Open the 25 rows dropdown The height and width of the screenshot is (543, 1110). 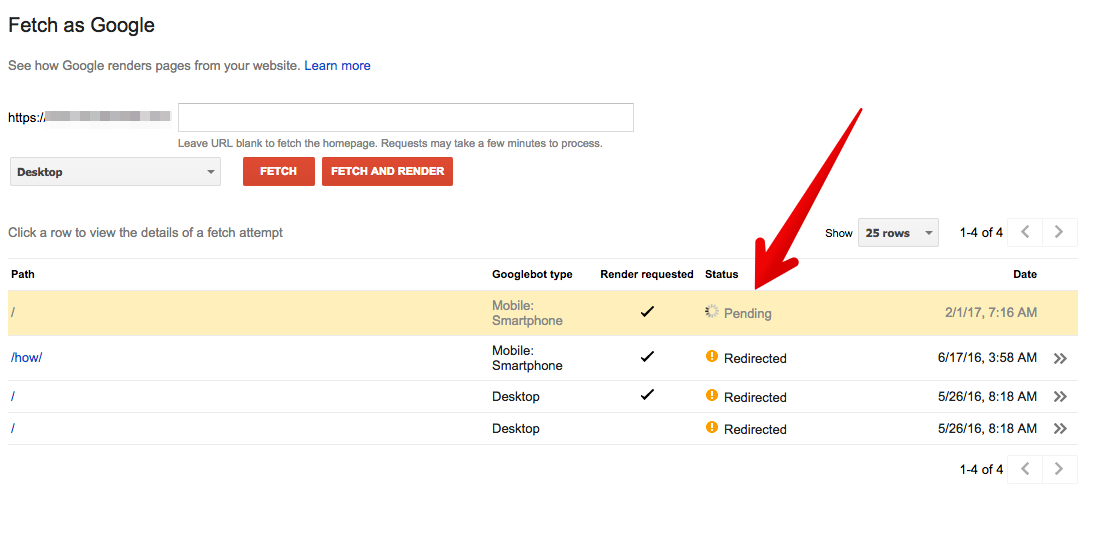898,232
